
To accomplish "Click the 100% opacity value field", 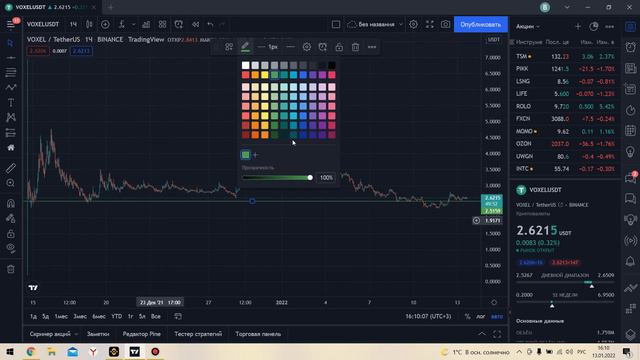I will point(326,178).
